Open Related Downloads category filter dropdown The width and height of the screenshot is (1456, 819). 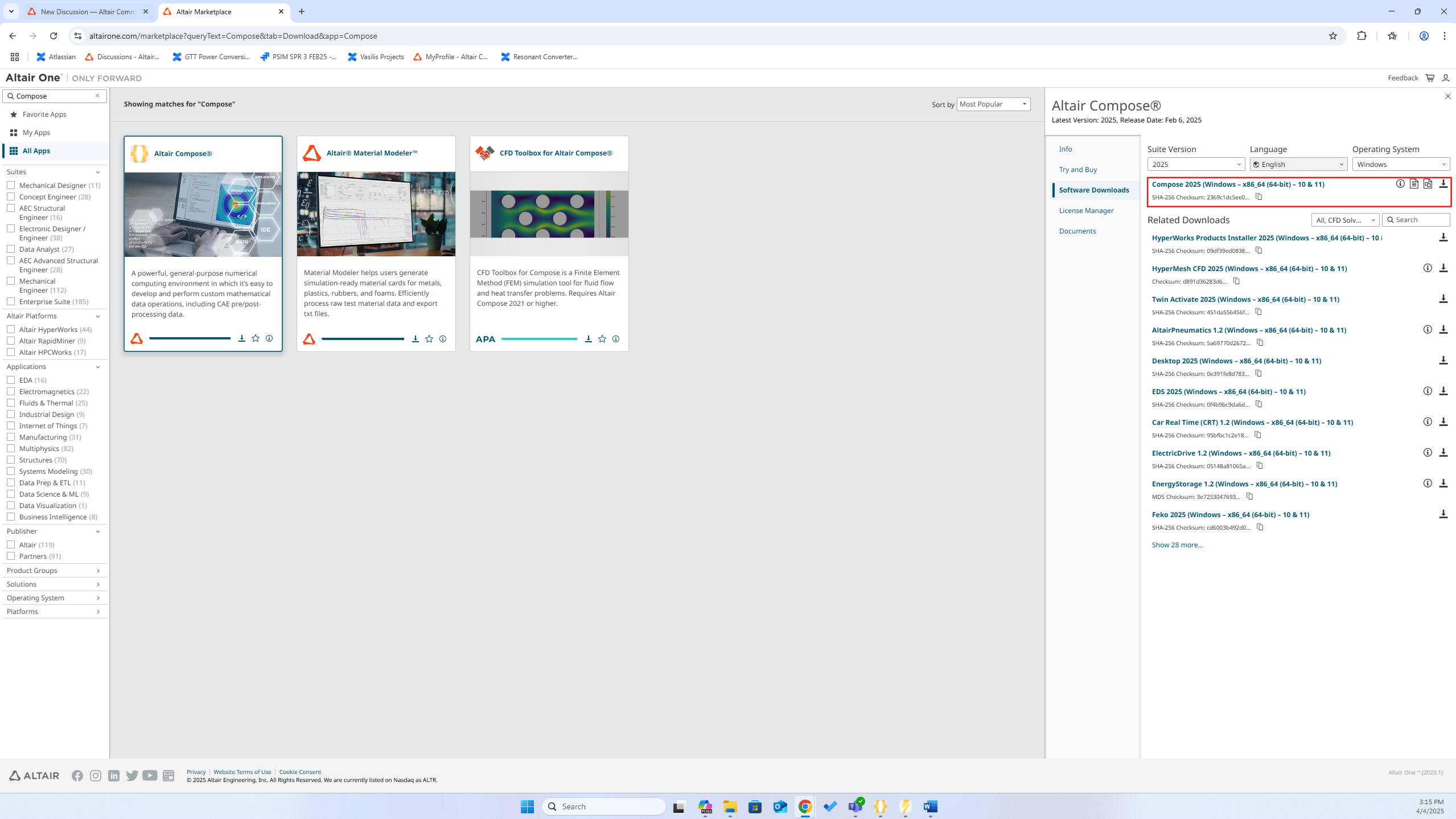point(1345,220)
